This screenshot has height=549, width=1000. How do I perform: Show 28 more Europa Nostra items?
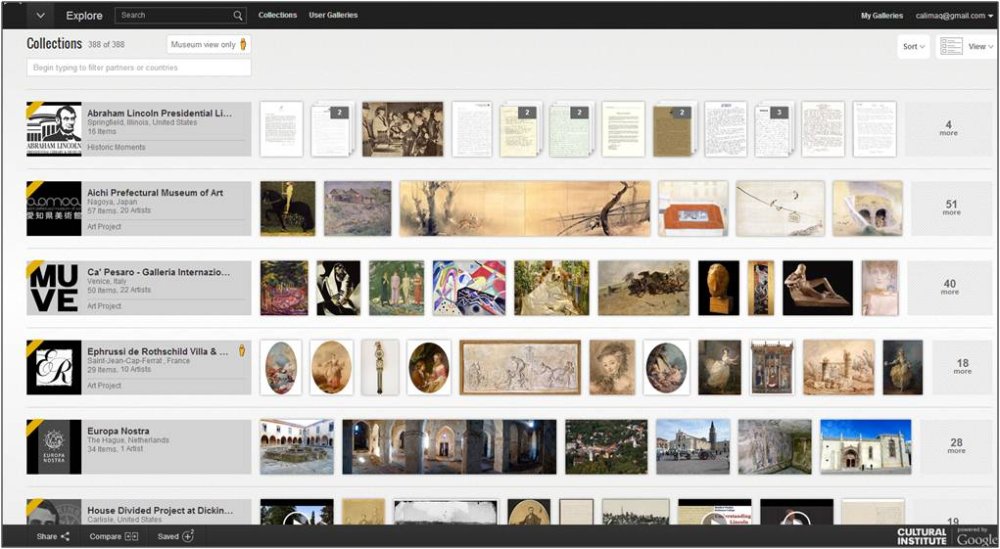[956, 446]
